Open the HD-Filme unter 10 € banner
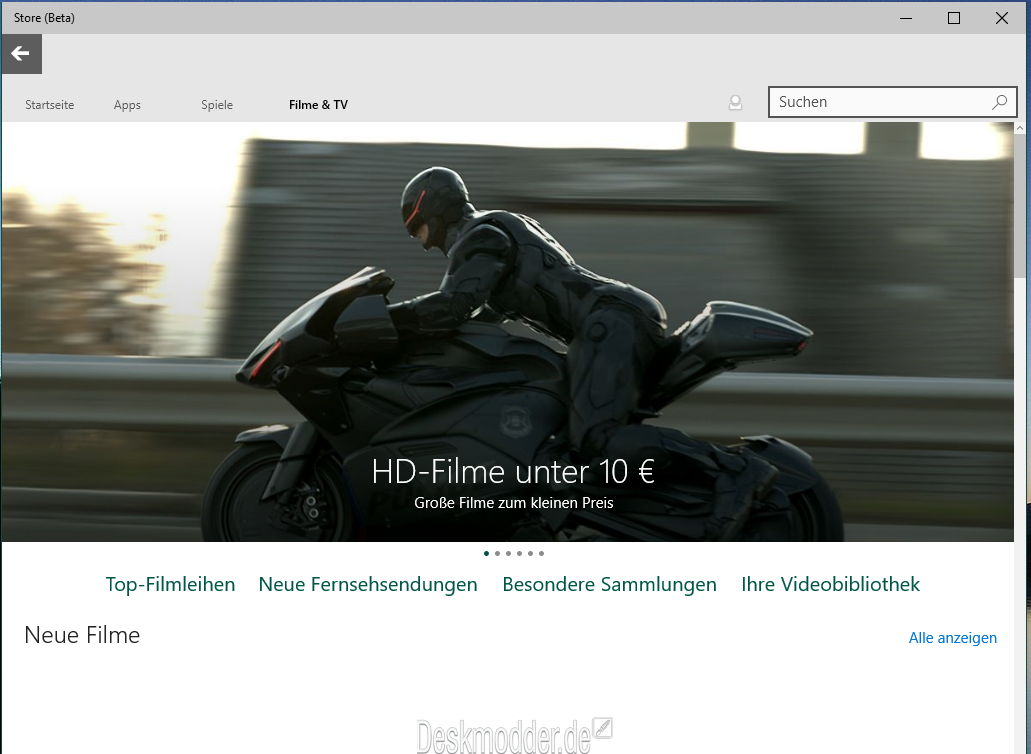1031x754 pixels. [507, 332]
